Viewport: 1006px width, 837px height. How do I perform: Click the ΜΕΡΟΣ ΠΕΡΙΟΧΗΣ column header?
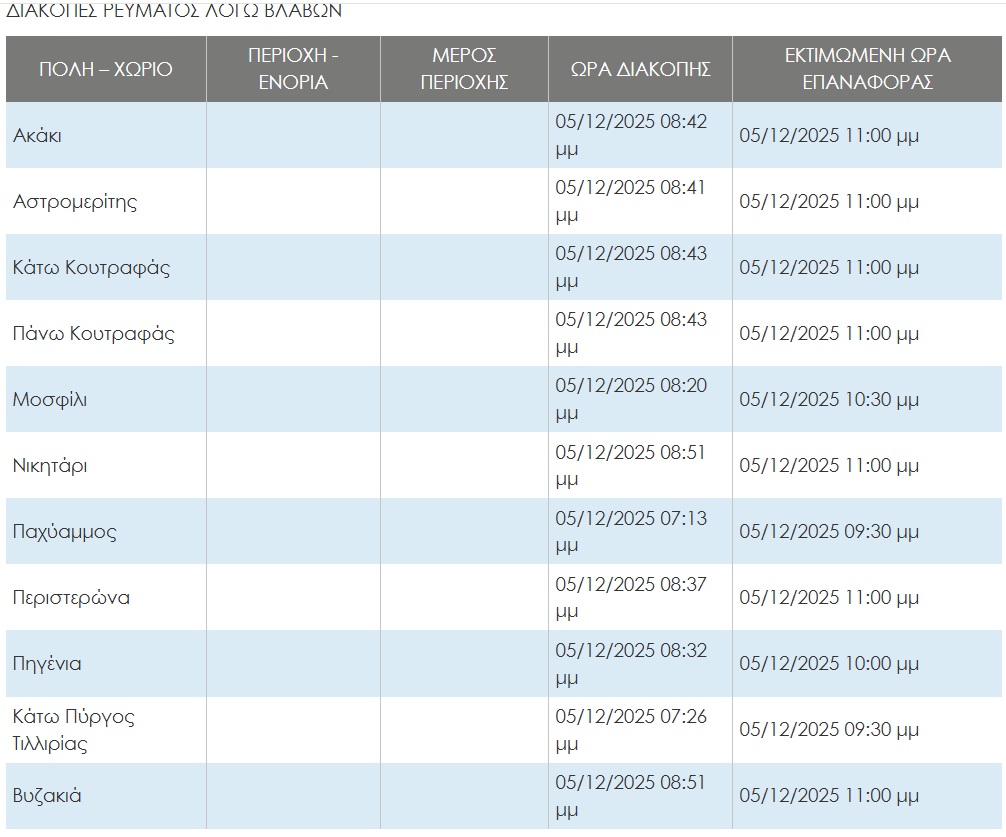click(464, 69)
